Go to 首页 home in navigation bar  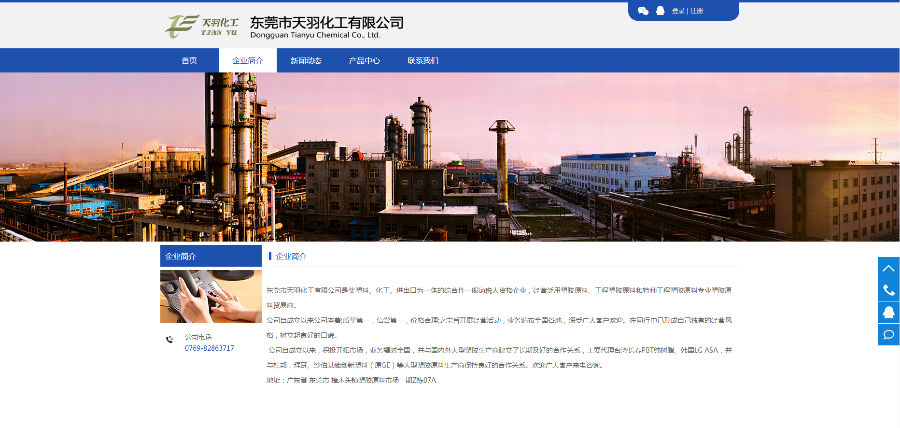189,60
